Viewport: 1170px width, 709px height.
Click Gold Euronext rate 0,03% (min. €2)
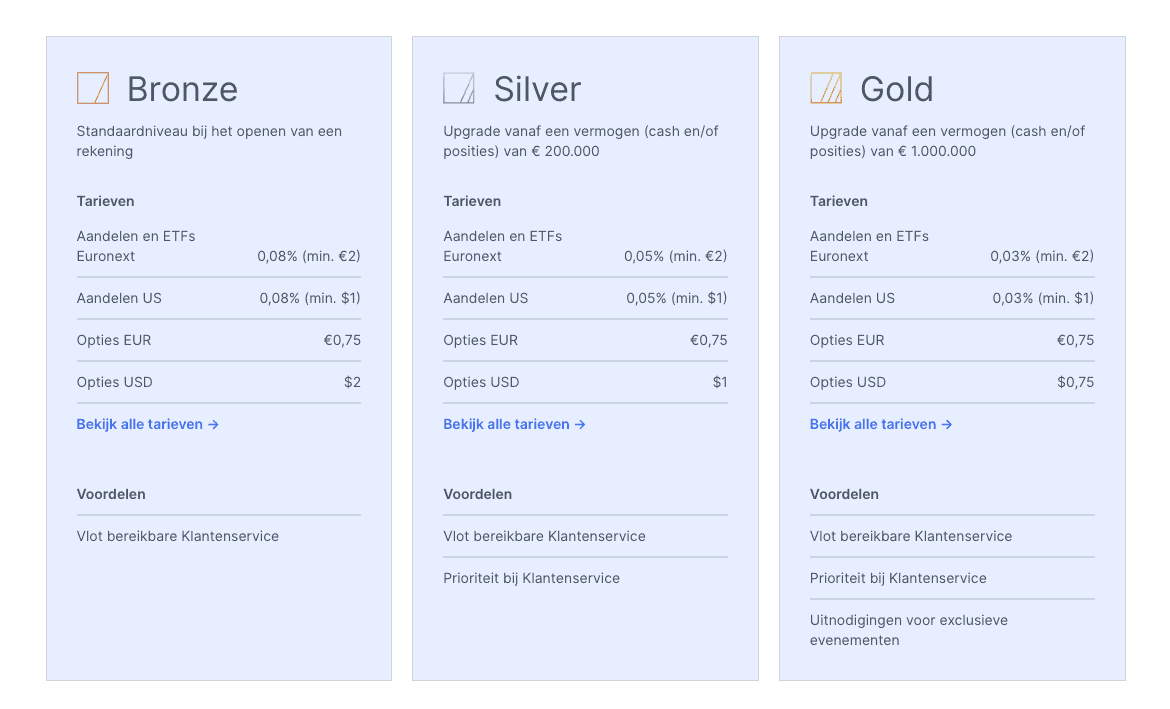pyautogui.click(x=1042, y=256)
